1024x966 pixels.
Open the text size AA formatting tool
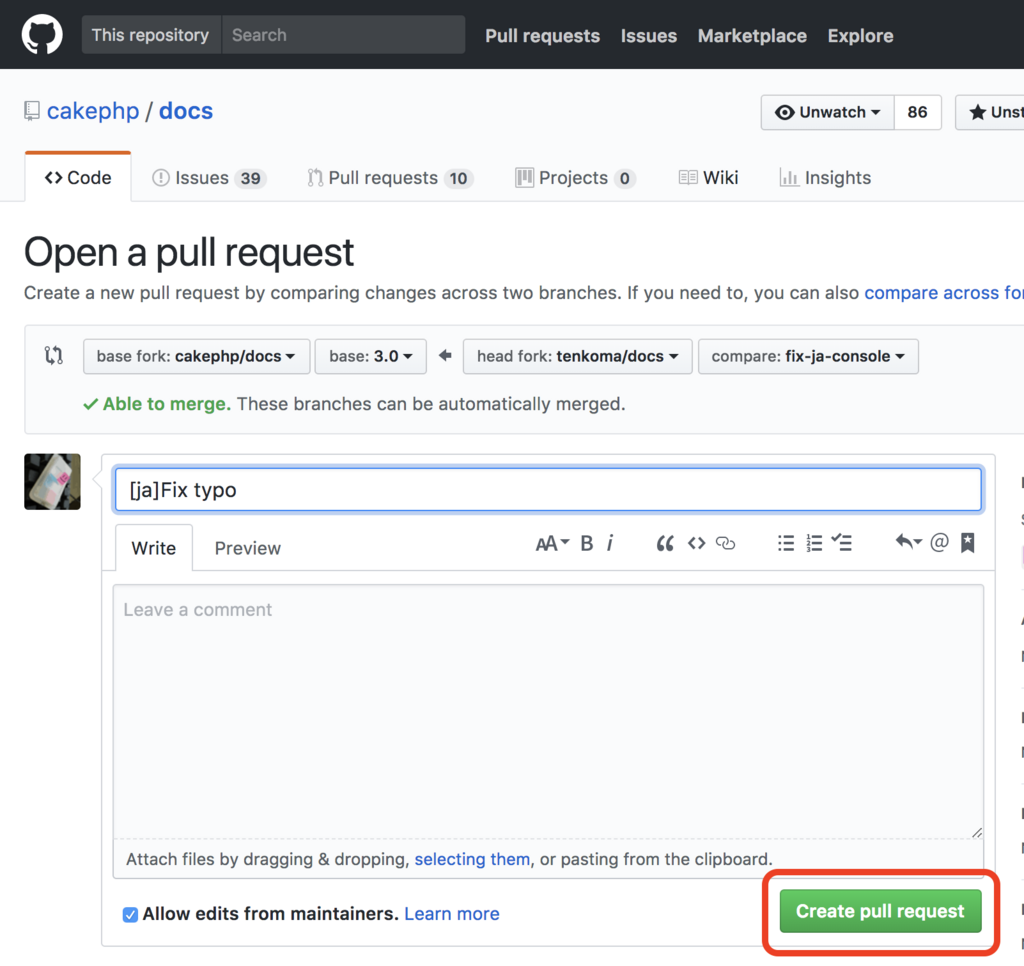pyautogui.click(x=552, y=543)
